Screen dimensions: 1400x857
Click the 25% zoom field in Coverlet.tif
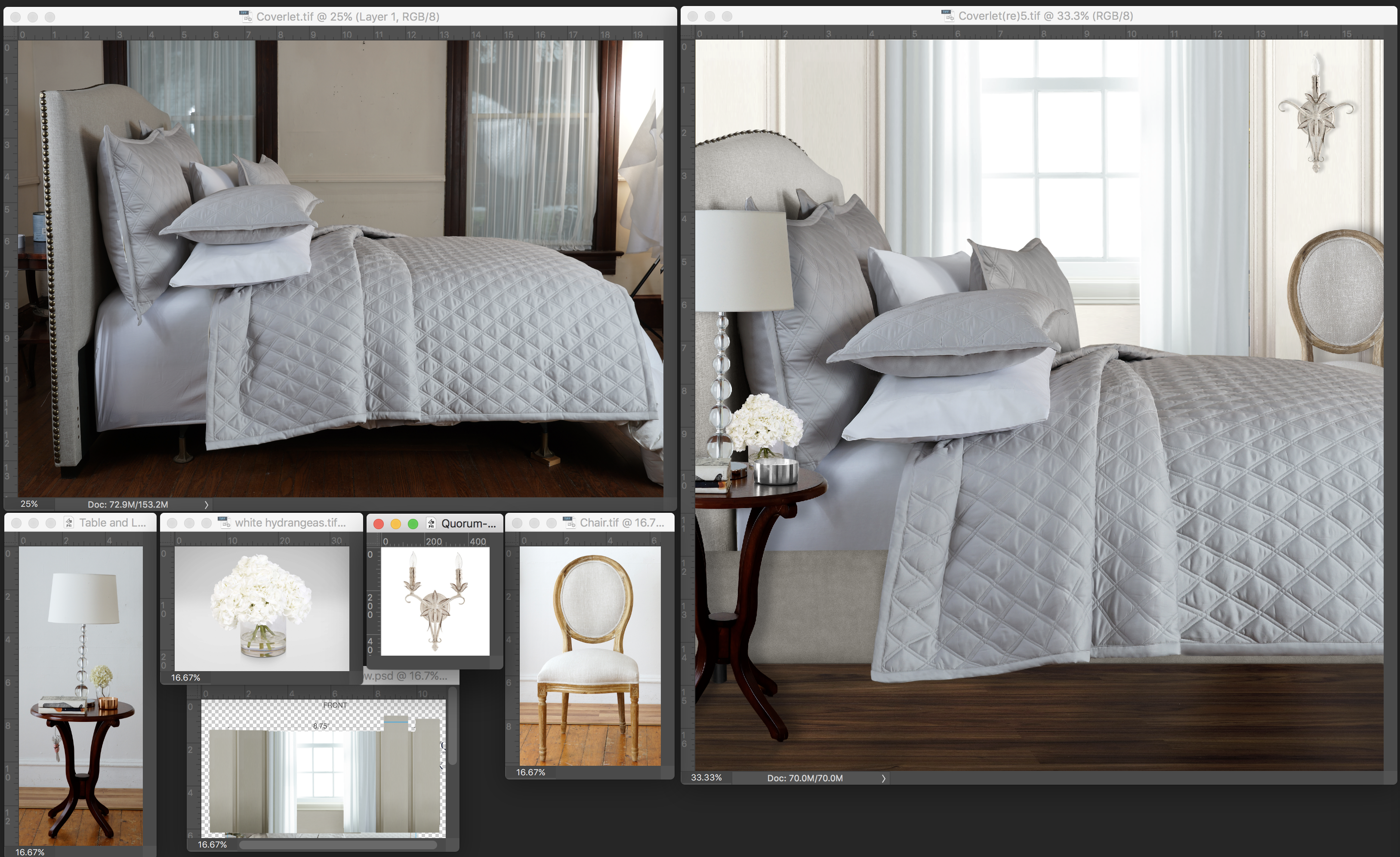coord(29,504)
